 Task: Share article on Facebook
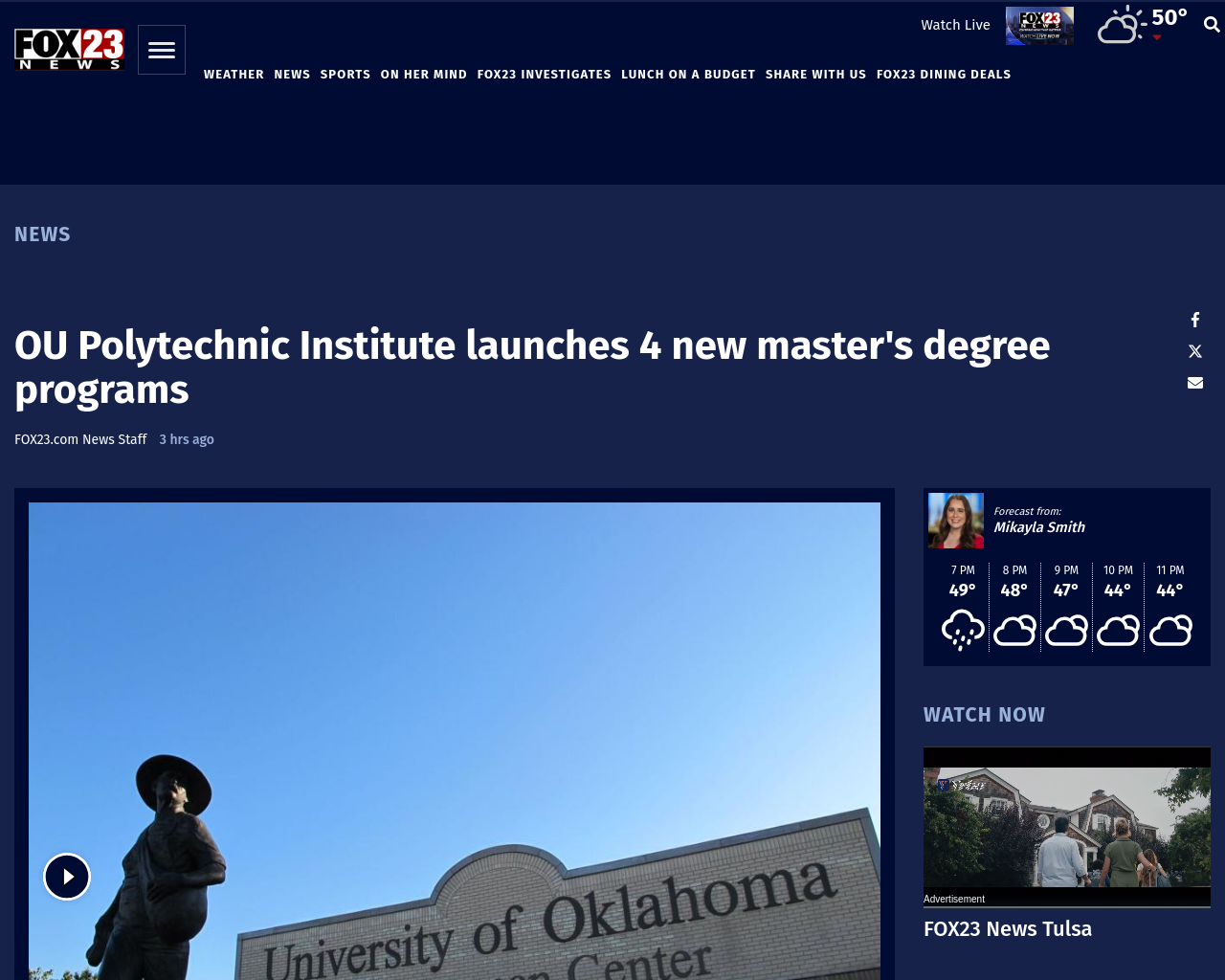pos(1195,320)
